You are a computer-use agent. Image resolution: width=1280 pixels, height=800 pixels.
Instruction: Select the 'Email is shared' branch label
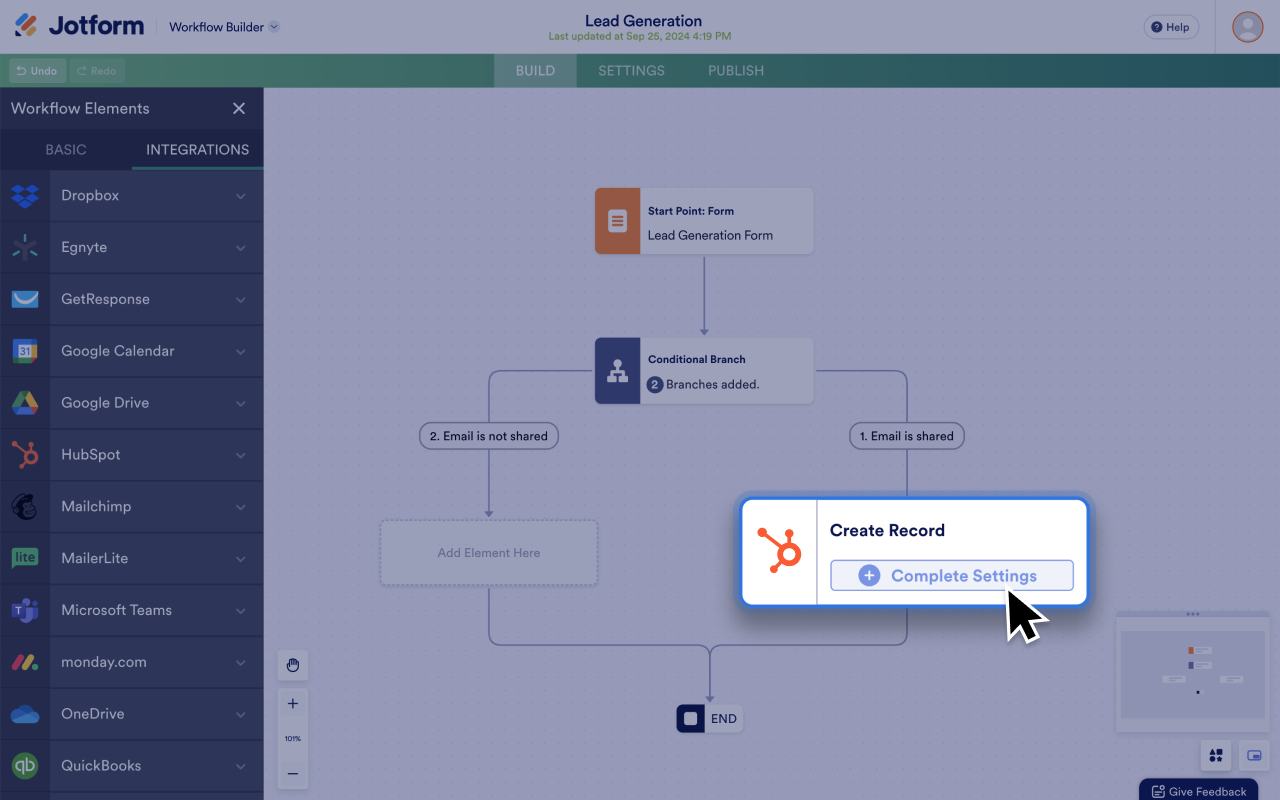[907, 436]
